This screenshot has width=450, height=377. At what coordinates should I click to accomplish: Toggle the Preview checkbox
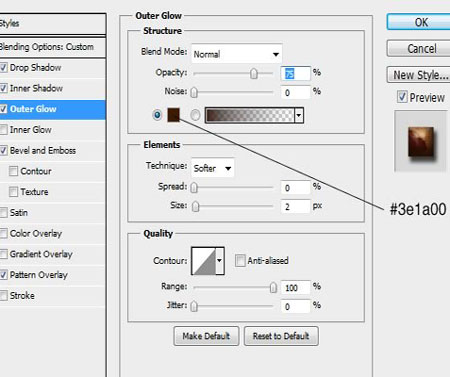pos(402,97)
